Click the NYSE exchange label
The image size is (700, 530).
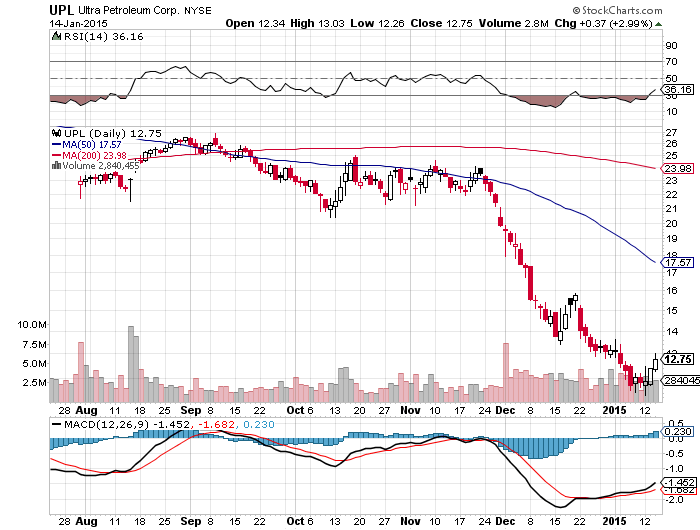(198, 10)
